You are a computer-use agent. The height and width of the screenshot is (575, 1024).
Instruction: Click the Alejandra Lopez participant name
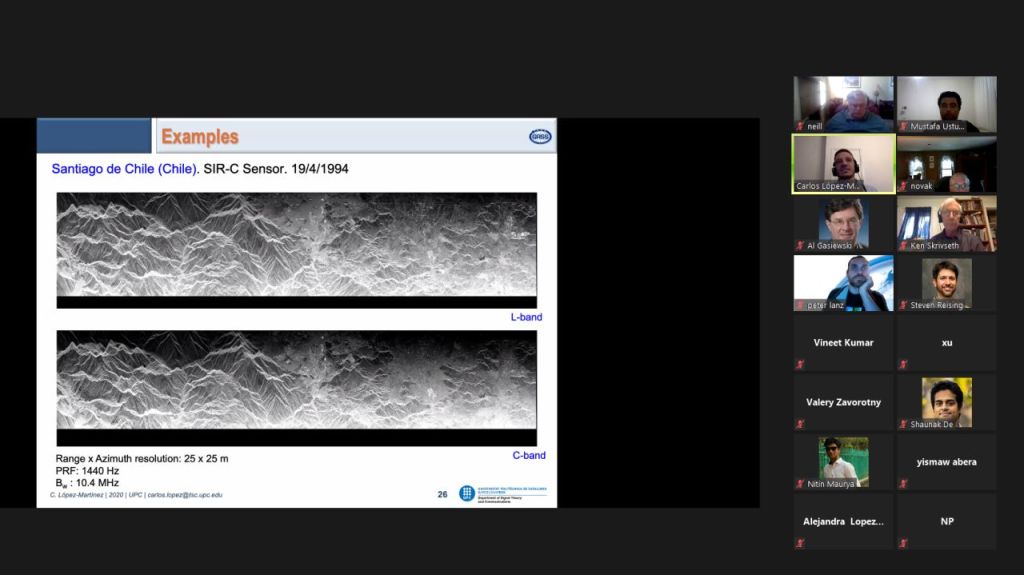click(x=843, y=521)
